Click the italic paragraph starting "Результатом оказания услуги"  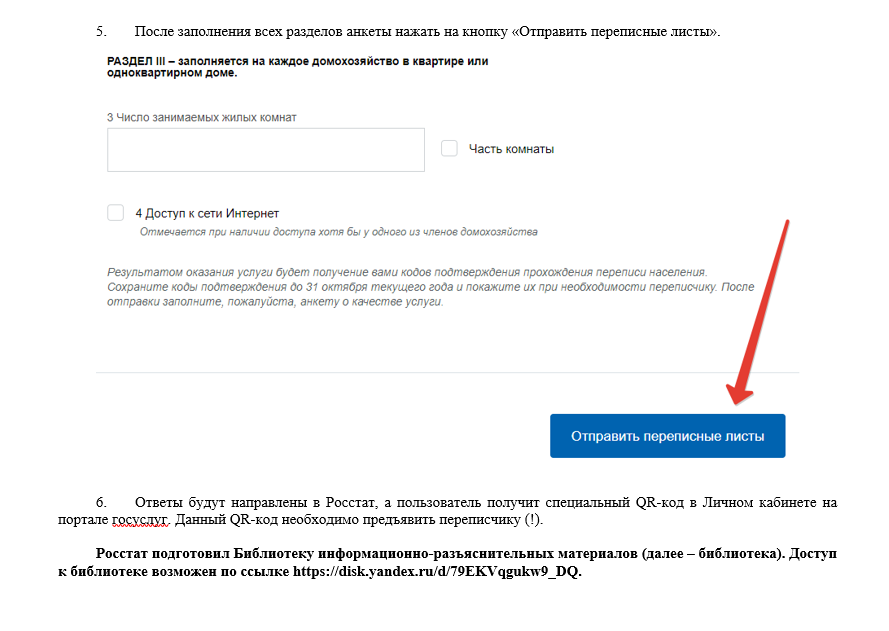[x=431, y=287]
